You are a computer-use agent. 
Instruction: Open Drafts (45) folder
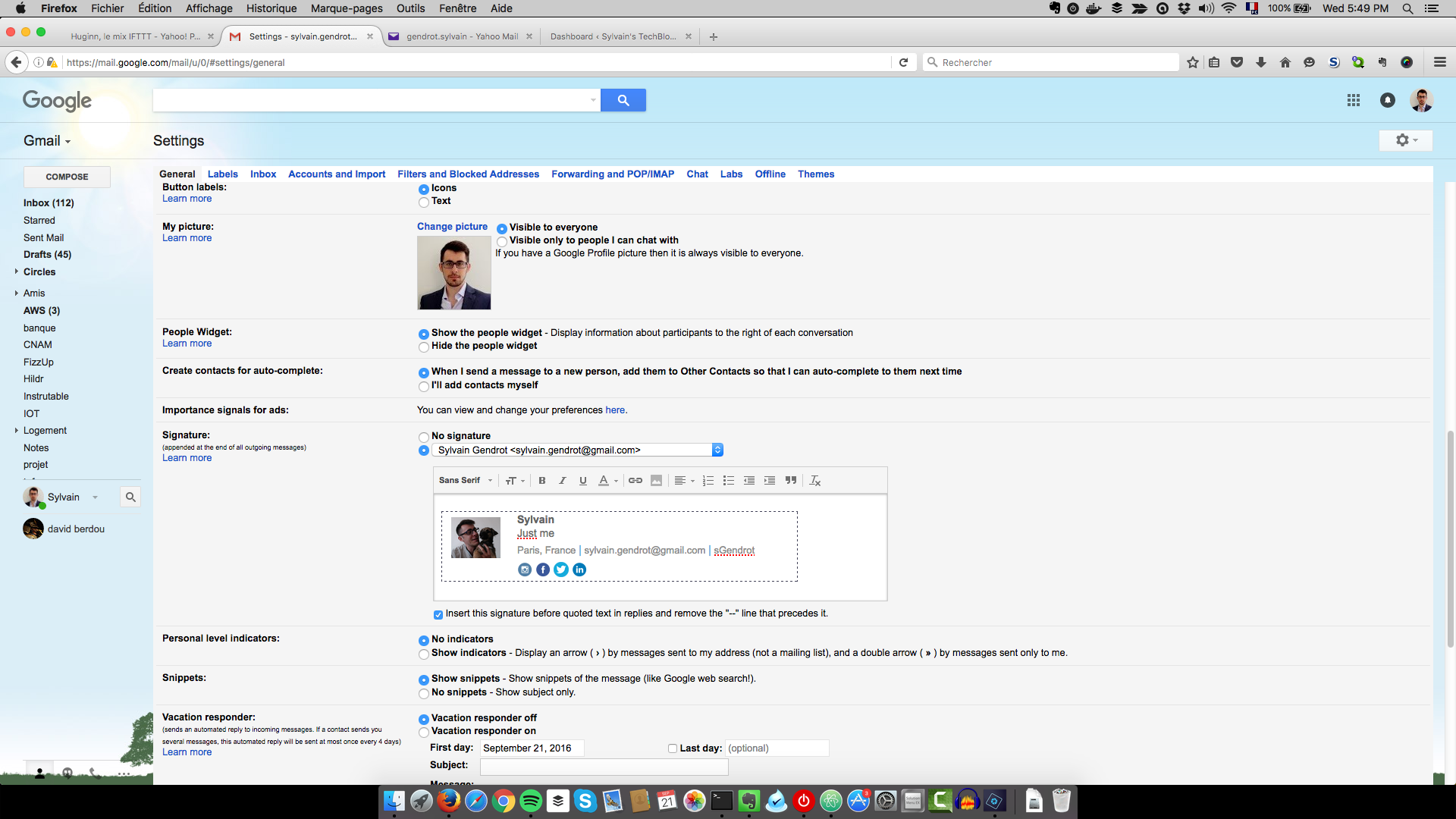(47, 255)
